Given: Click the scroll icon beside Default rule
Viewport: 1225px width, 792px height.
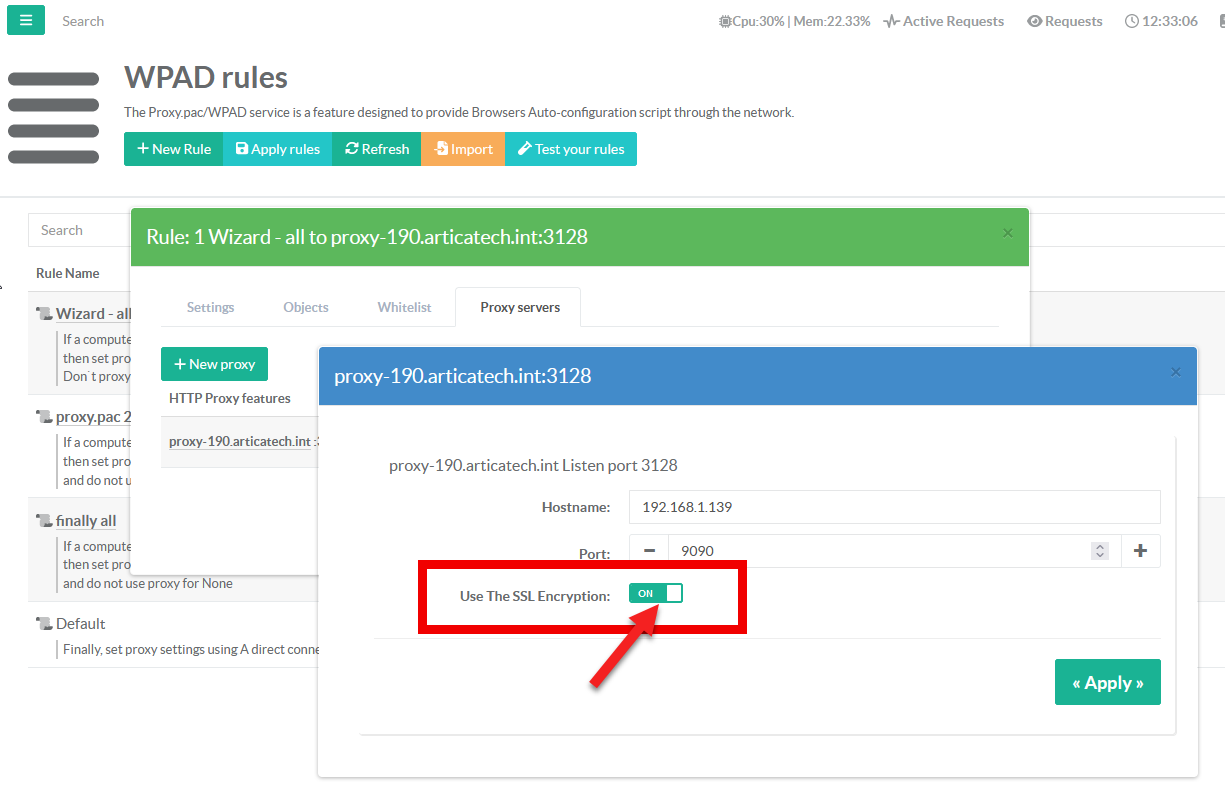Looking at the screenshot, I should click(43, 624).
